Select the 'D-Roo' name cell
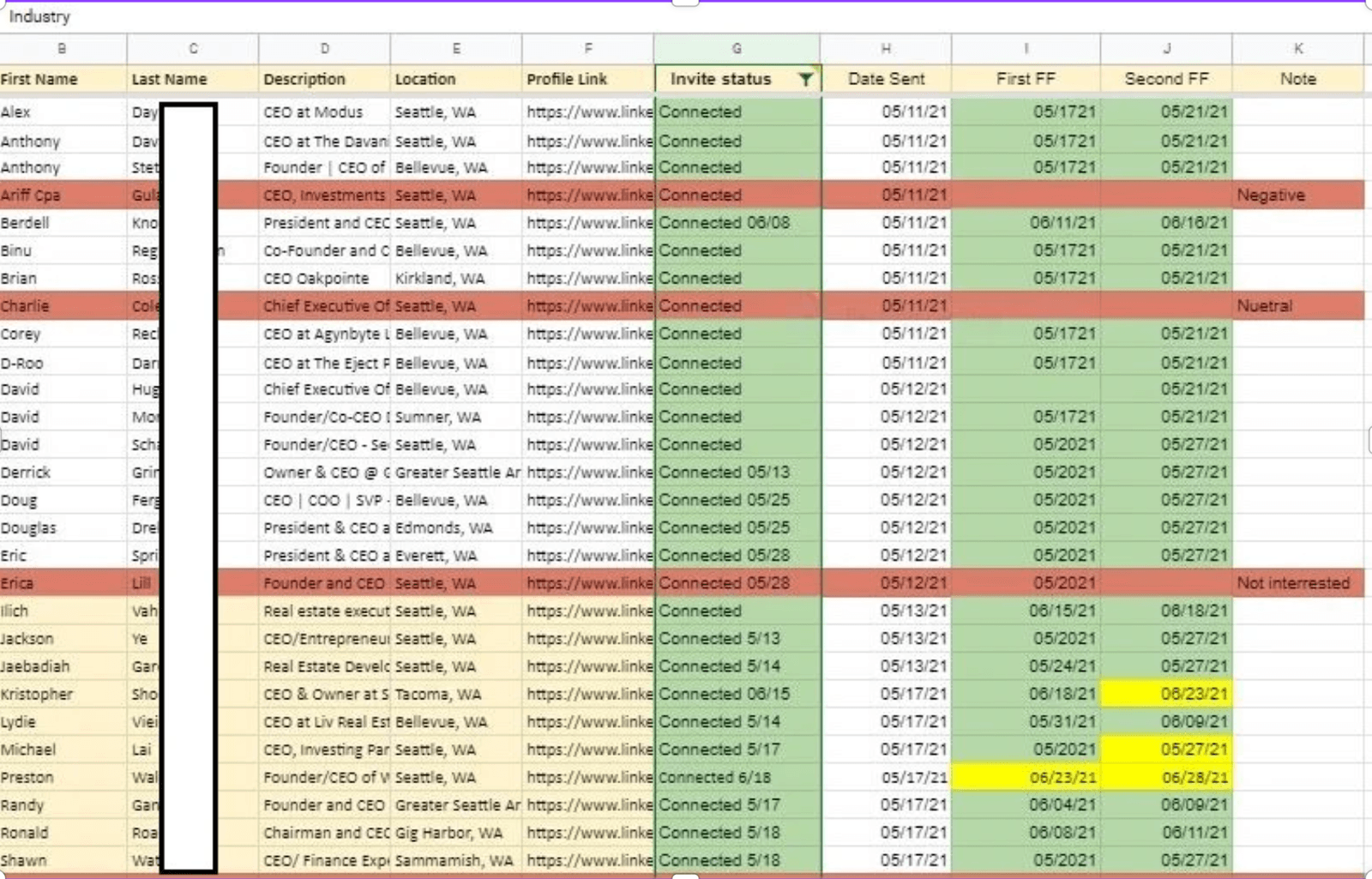Image resolution: width=1372 pixels, height=879 pixels. [63, 364]
